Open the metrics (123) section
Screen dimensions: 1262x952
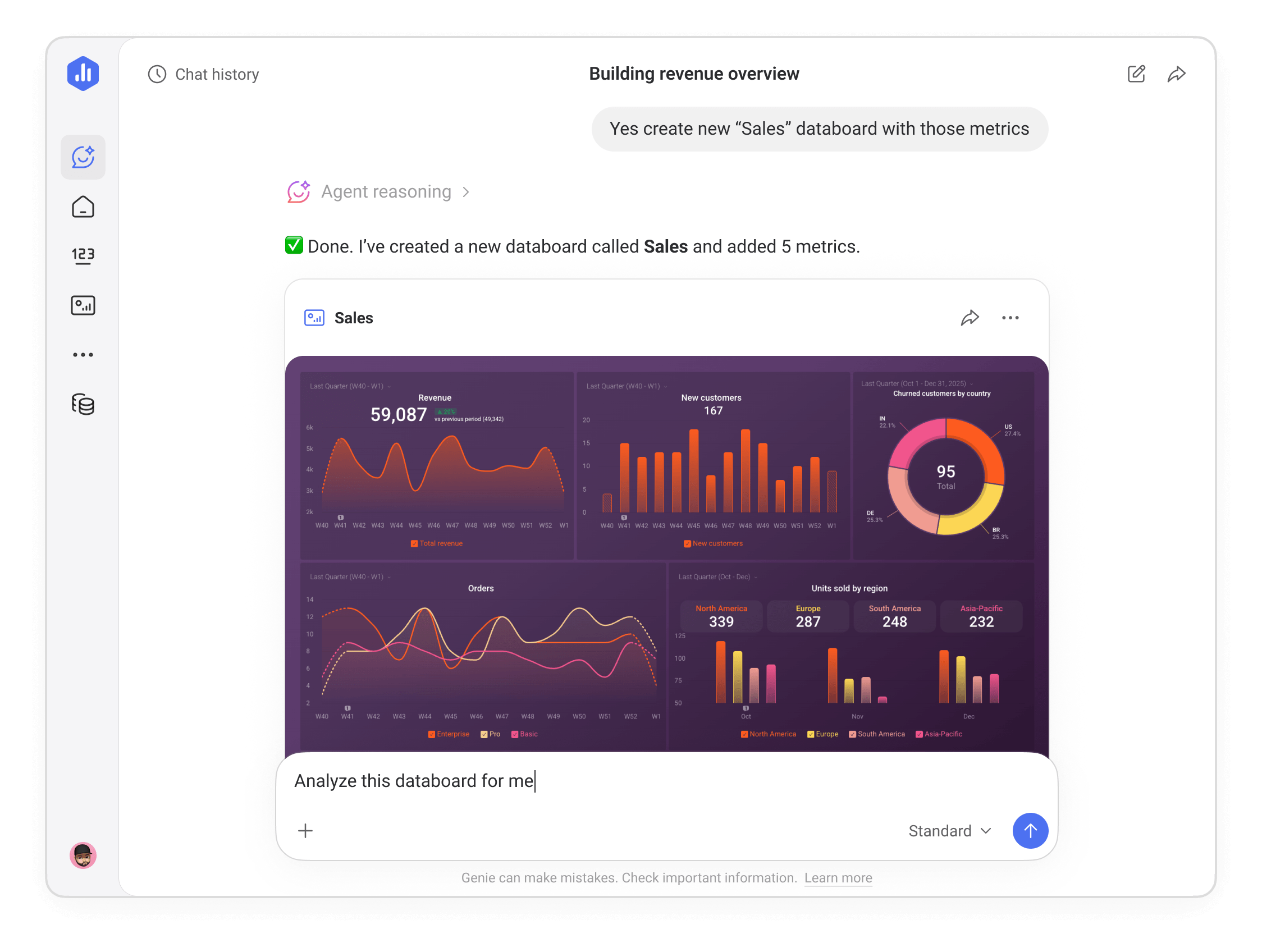[x=83, y=255]
